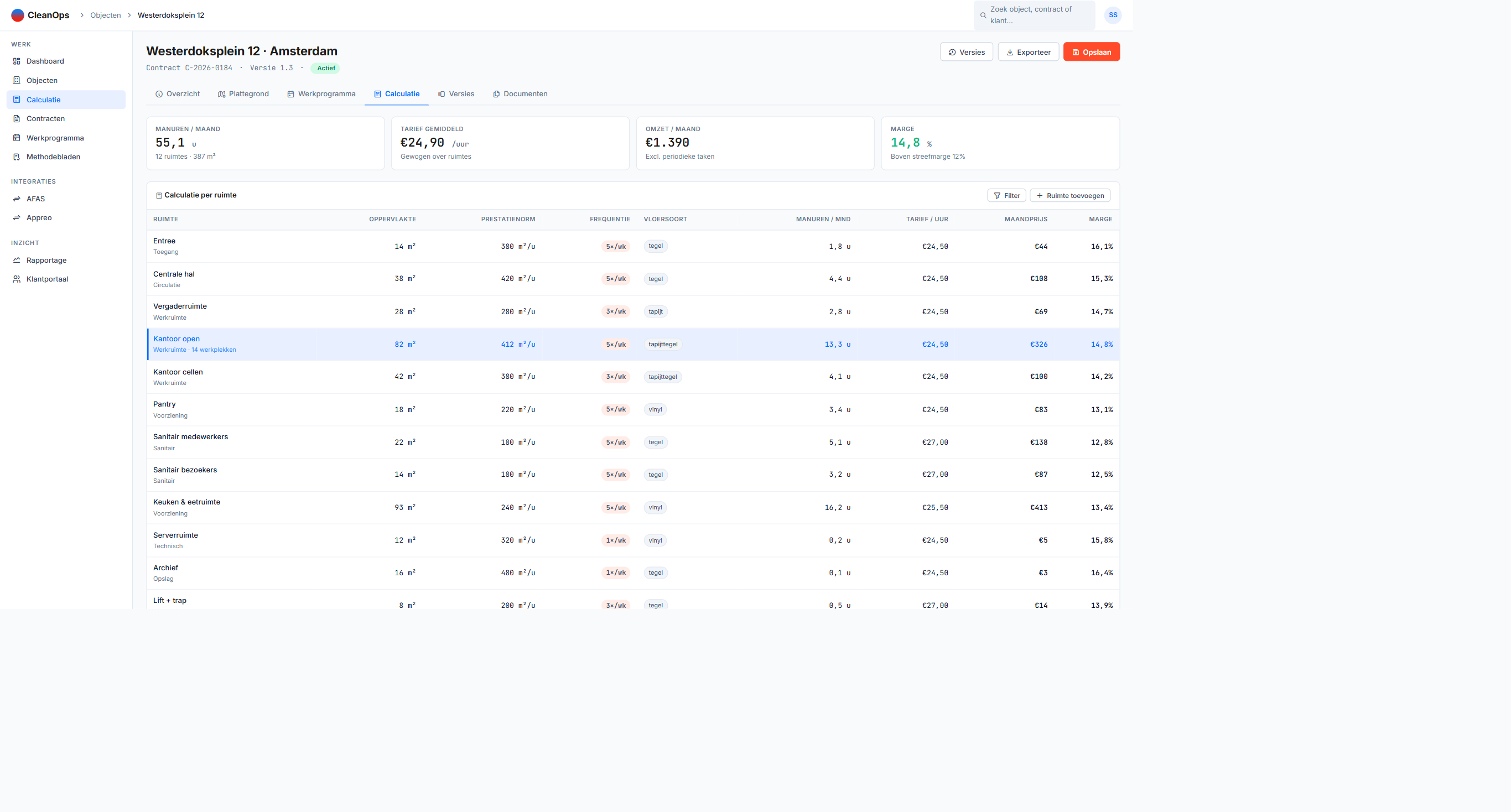Switch to the Werkprogramma tab
The height and width of the screenshot is (812, 1511).
pyautogui.click(x=321, y=94)
